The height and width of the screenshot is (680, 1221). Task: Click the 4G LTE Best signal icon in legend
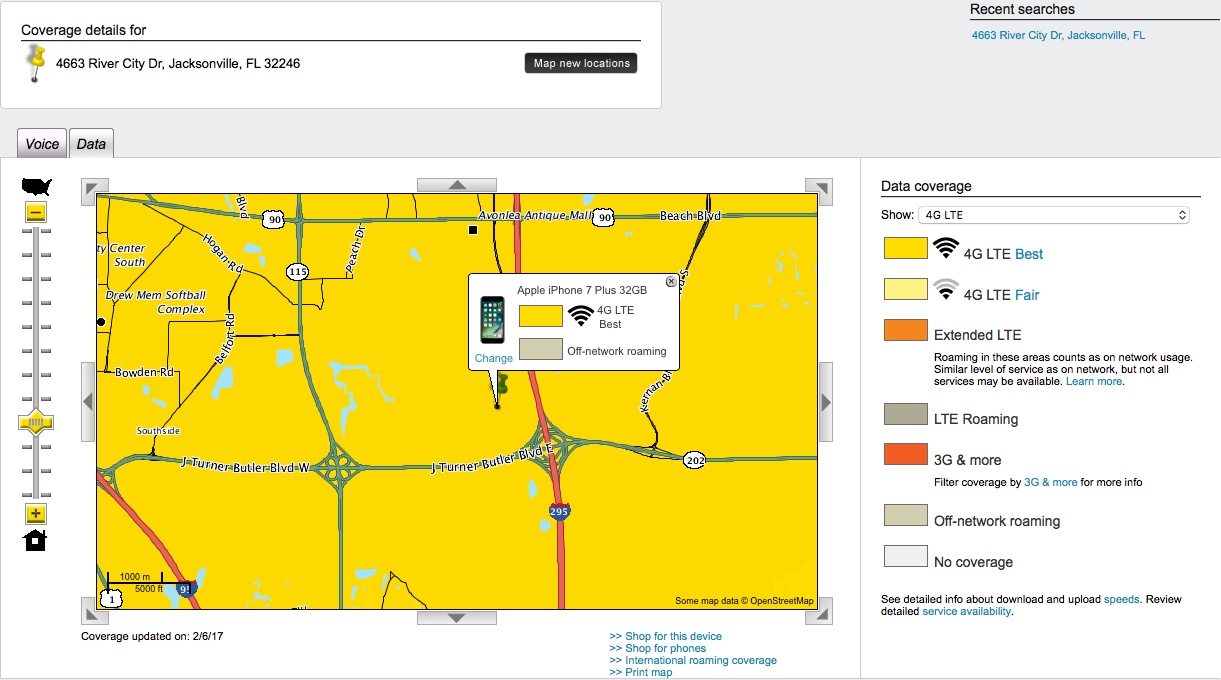pos(945,249)
